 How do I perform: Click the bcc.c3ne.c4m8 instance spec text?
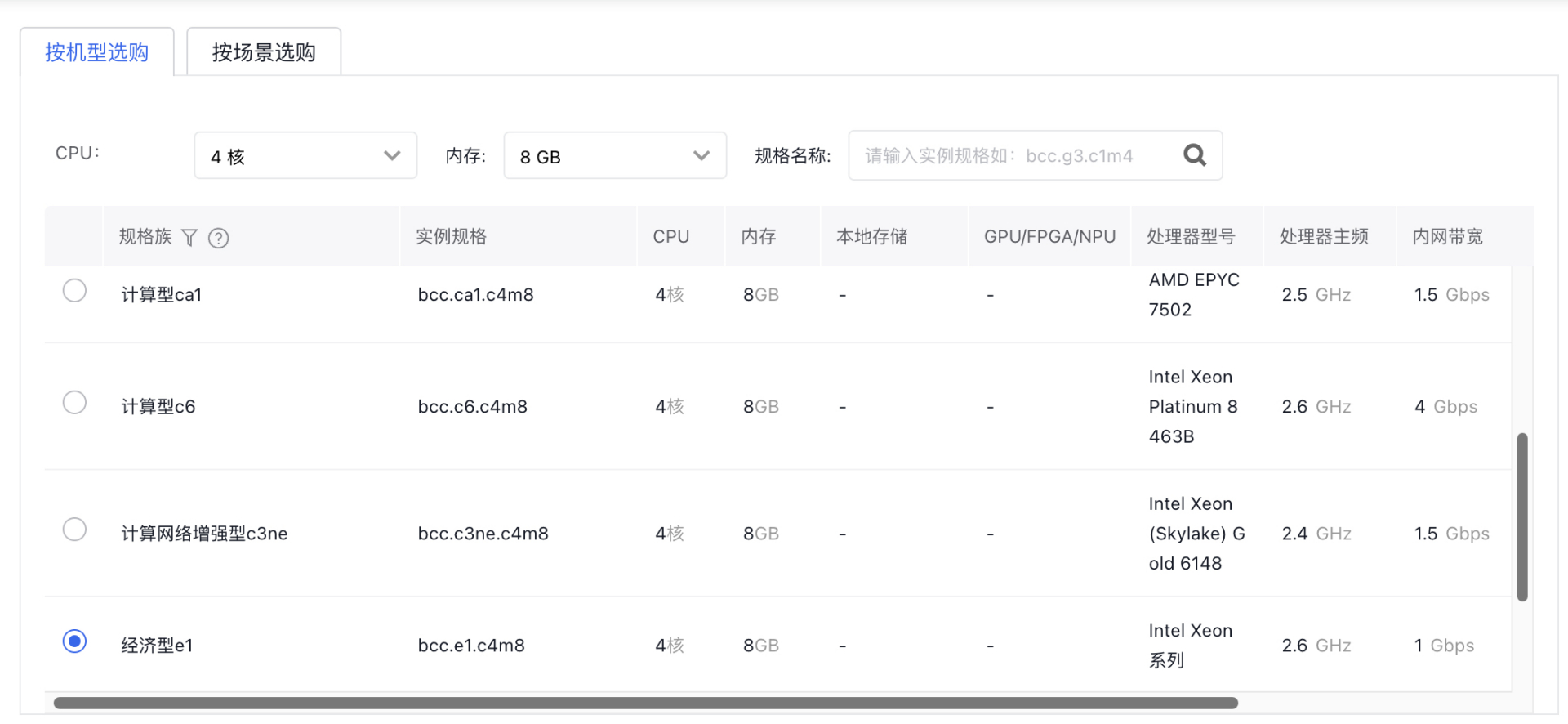point(483,534)
